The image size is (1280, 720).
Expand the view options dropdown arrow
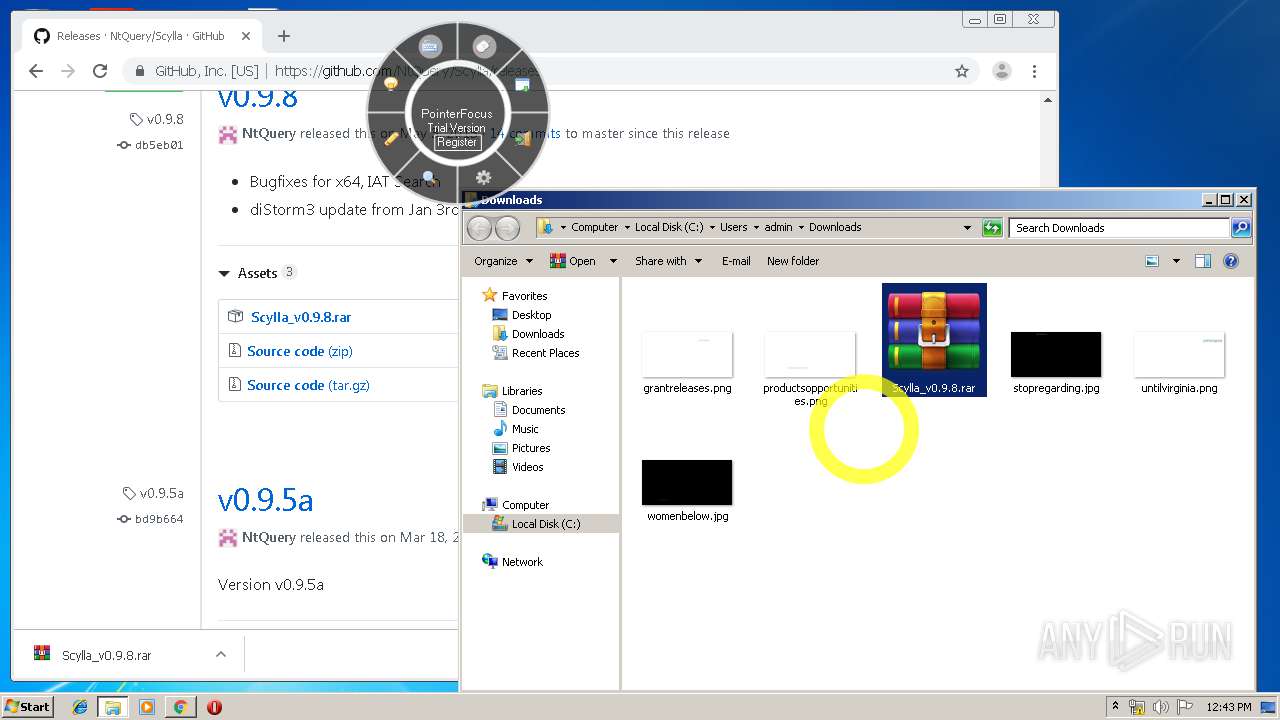point(1176,261)
